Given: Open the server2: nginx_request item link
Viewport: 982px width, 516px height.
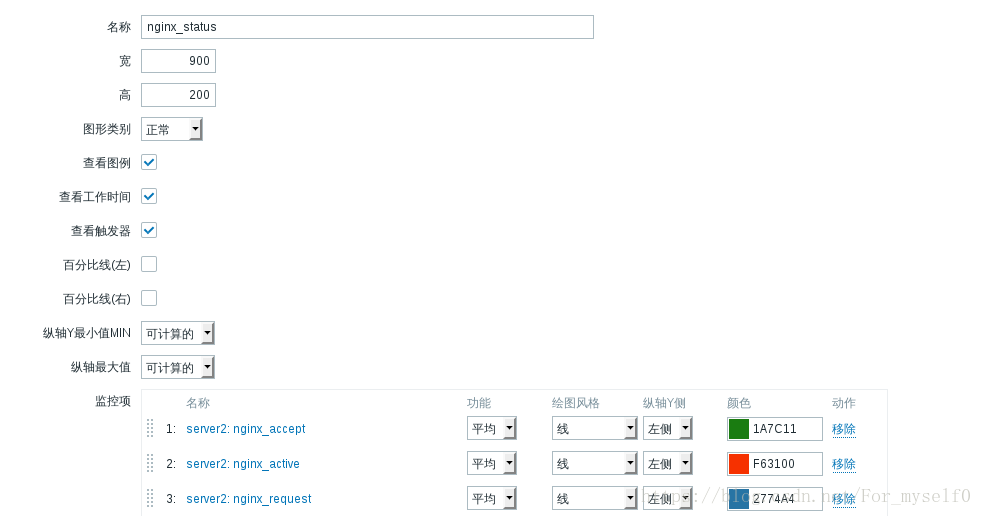Looking at the screenshot, I should (x=249, y=498).
